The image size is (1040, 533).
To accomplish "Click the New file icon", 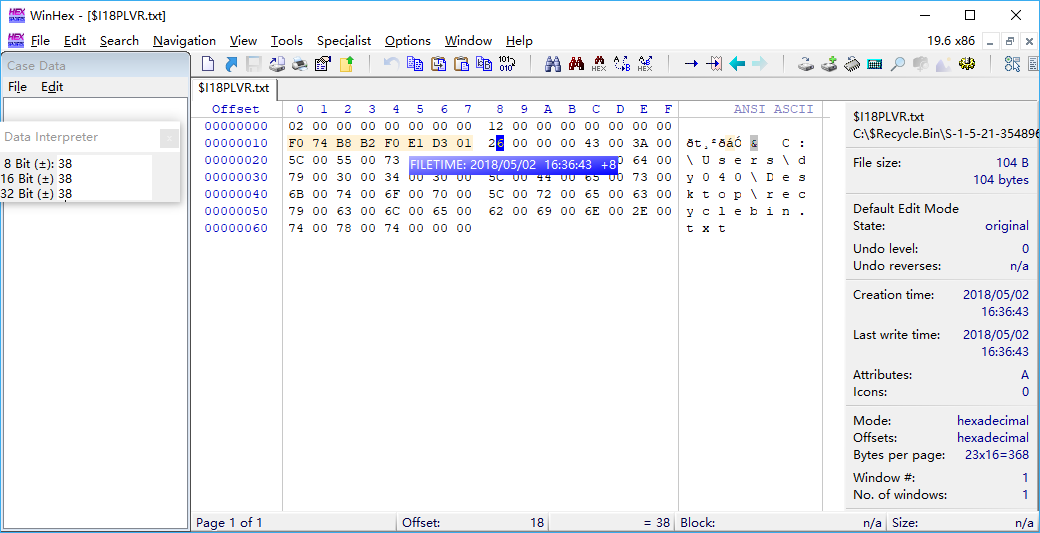I will [x=208, y=64].
